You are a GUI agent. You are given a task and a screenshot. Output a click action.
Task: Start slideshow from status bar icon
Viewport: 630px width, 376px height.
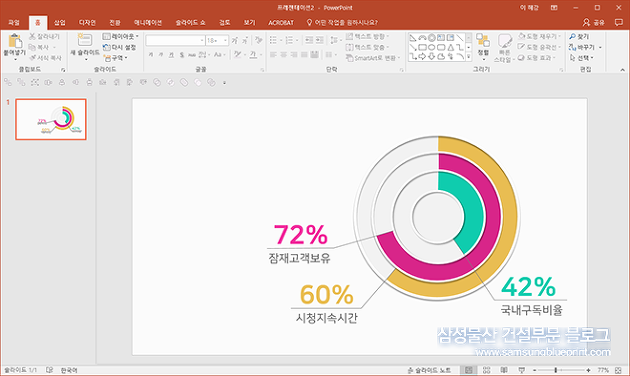(x=522, y=370)
